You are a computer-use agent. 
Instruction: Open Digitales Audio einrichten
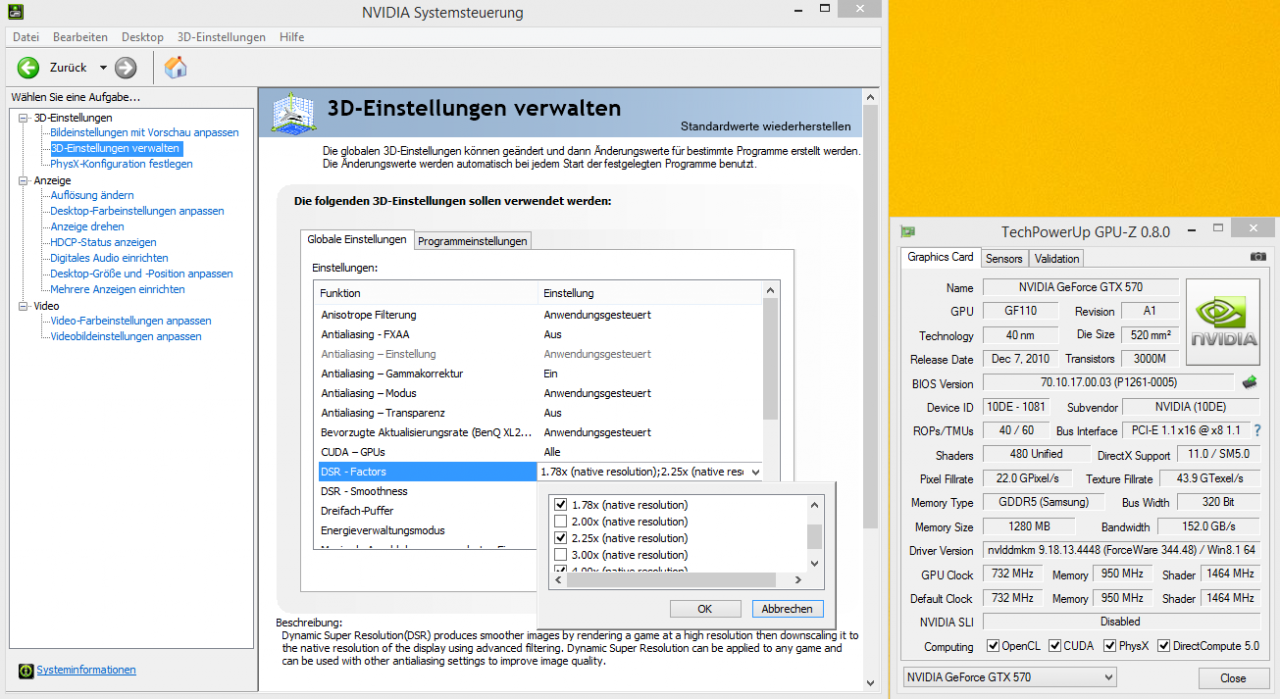109,258
